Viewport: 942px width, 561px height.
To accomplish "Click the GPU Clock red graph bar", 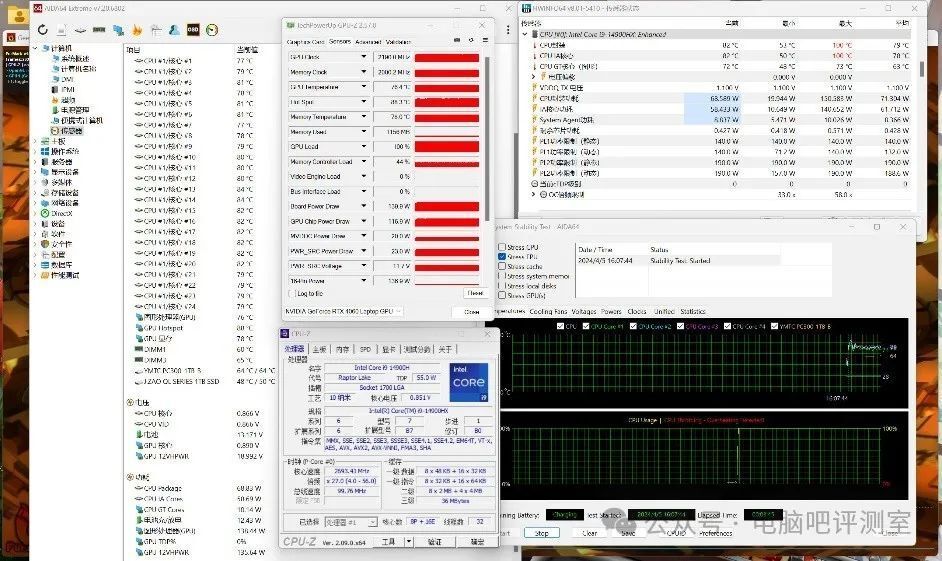I will coord(447,58).
